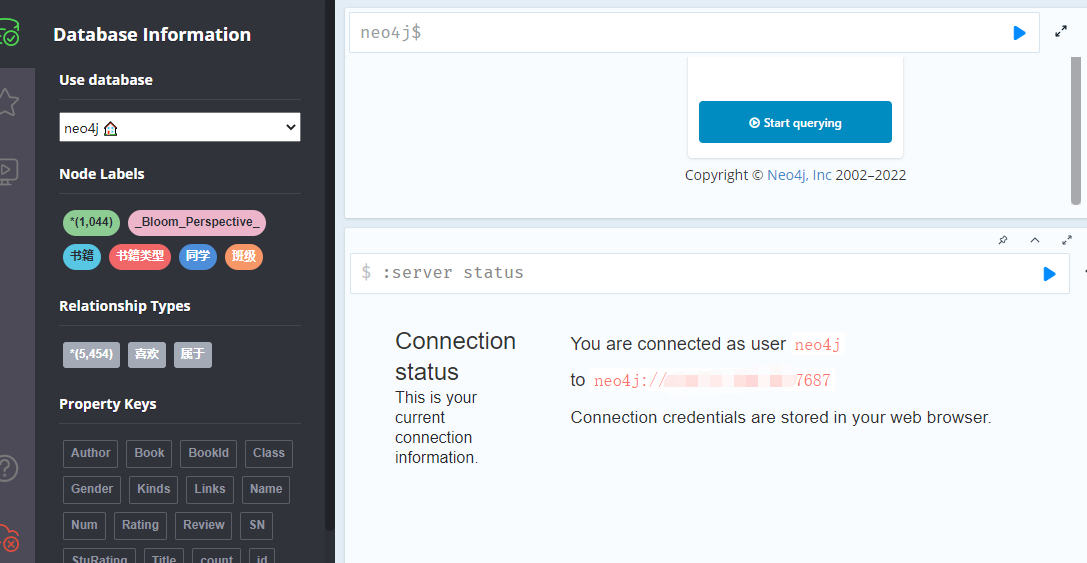Image resolution: width=1087 pixels, height=563 pixels.
Task: Open the cloud sync sidebar icon
Action: 8,538
